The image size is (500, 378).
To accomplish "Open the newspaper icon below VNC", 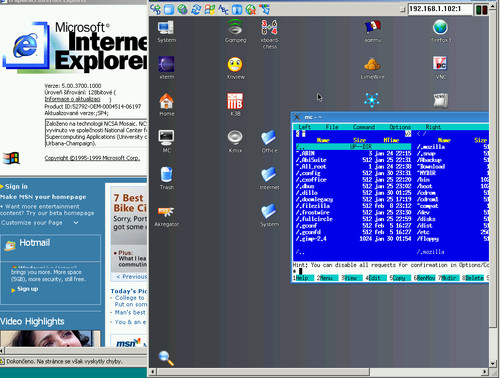I will 440,100.
